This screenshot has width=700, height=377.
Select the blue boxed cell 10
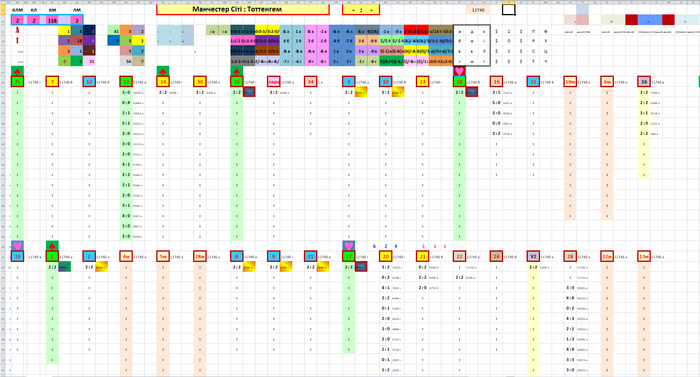[386, 82]
